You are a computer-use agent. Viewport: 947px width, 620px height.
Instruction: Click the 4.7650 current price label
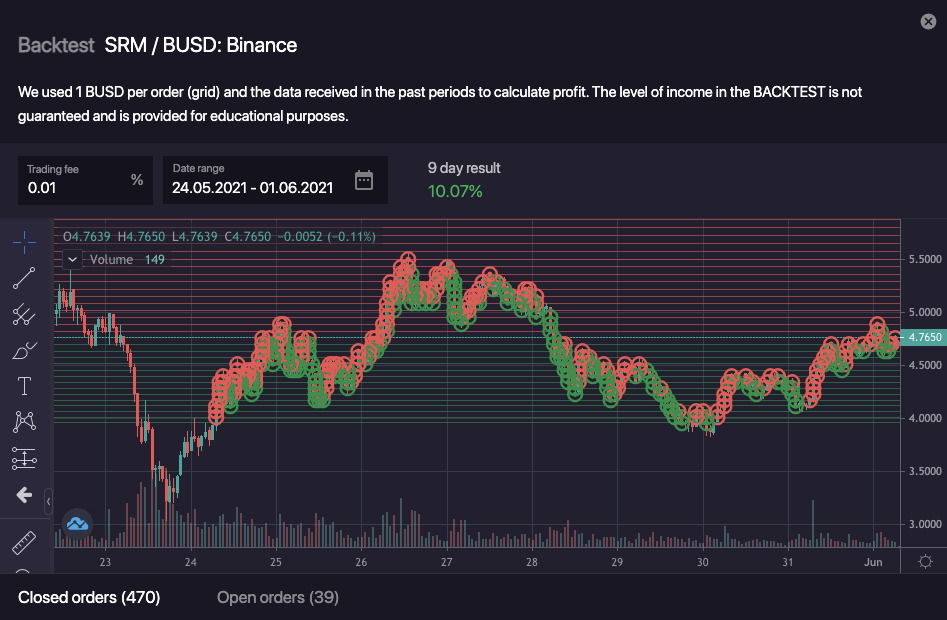(923, 338)
